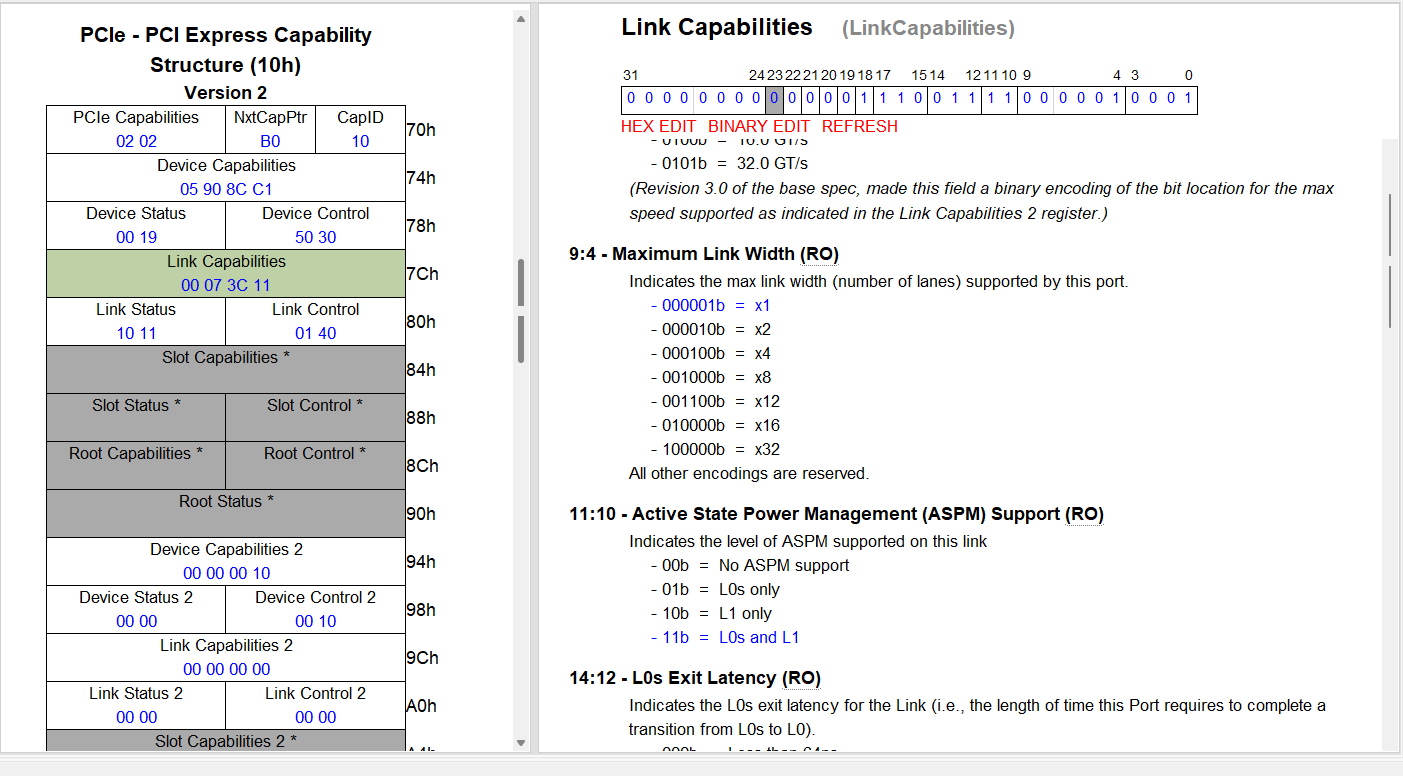
Task: Click the '000001b = x1' encoding row
Action: (711, 305)
